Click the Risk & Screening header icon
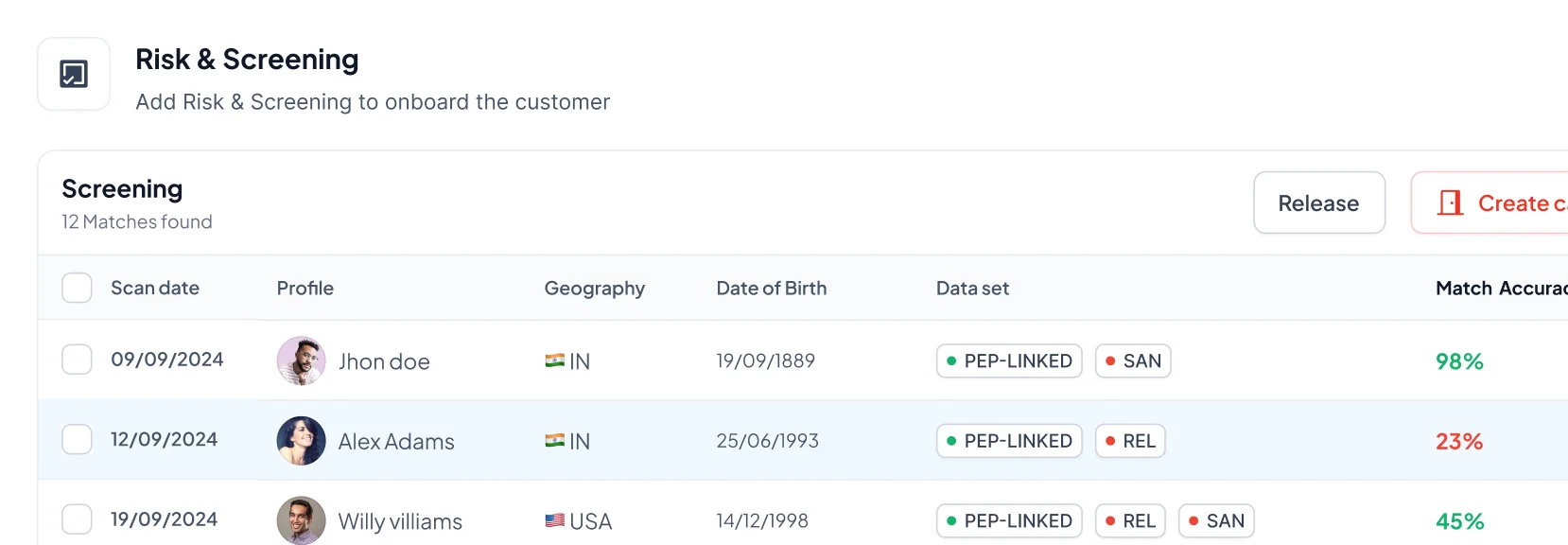Viewport: 1568px width, 545px height. (74, 74)
